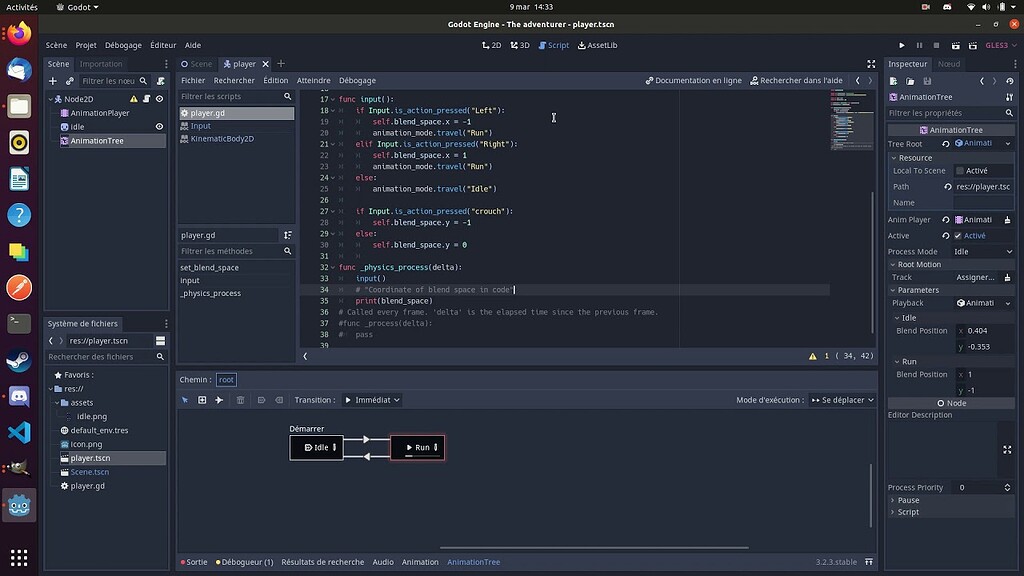Open the Débogage menu
The image size is (1024, 576).
(122, 45)
